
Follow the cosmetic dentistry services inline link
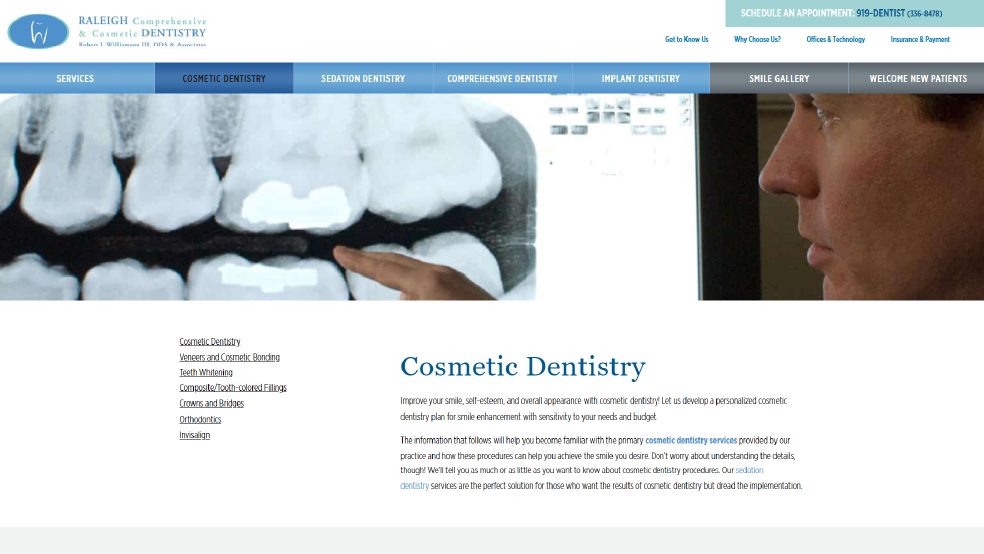tap(691, 440)
